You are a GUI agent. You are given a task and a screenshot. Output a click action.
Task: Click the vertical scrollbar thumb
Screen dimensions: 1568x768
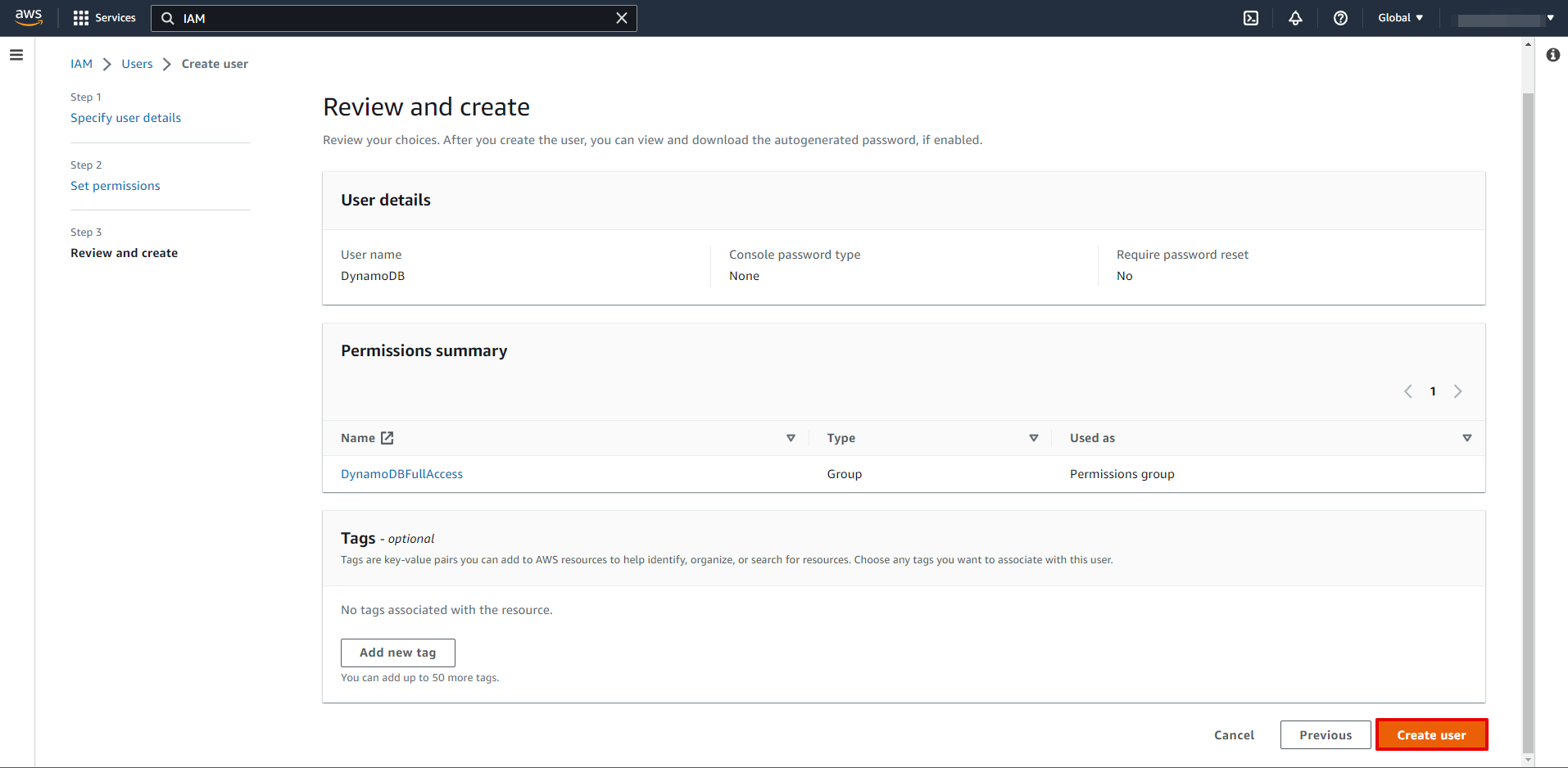[1528, 422]
